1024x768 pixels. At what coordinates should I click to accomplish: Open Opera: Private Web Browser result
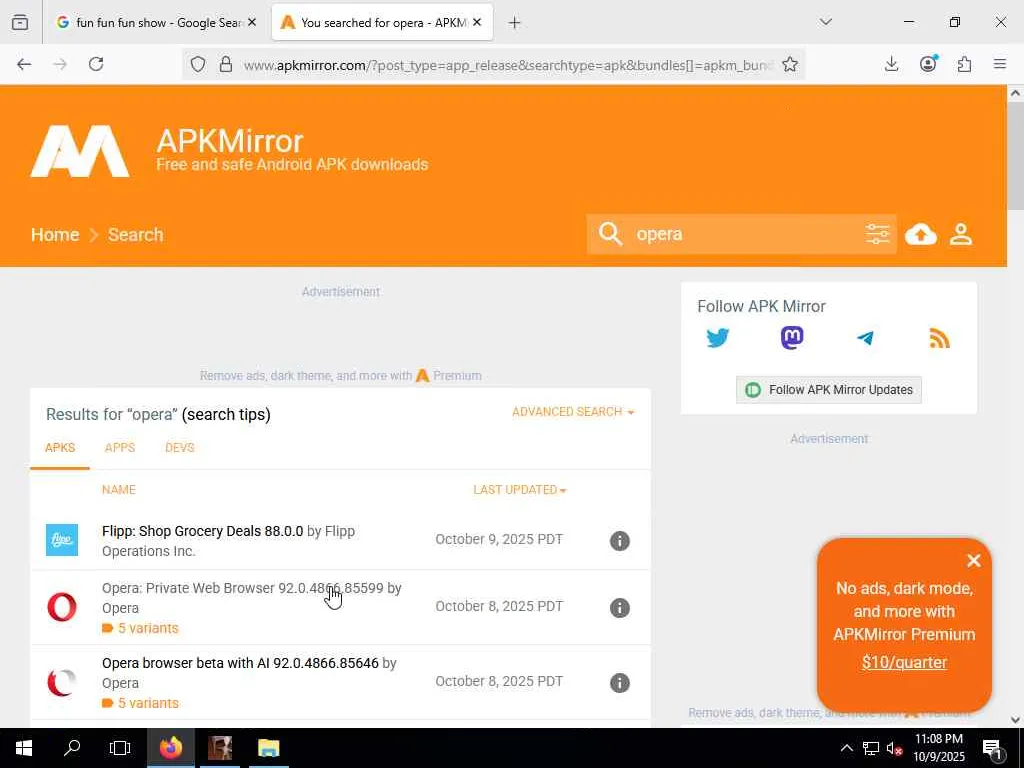coord(243,588)
